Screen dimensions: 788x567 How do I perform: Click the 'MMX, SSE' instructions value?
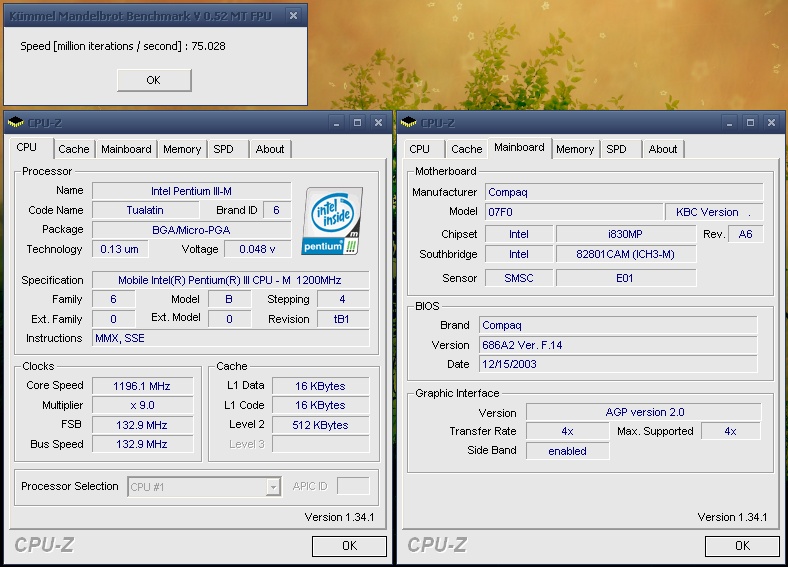click(230, 338)
